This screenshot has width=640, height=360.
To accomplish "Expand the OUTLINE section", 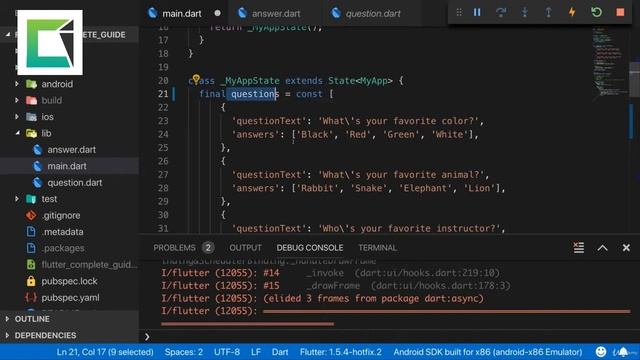I will coord(32,319).
